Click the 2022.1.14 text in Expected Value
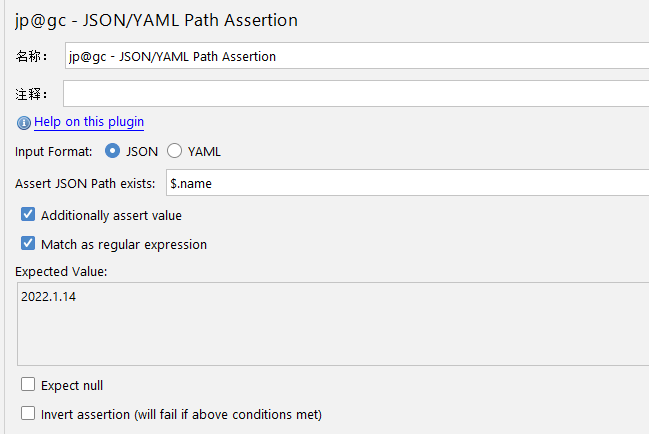The image size is (649, 434). (x=48, y=297)
